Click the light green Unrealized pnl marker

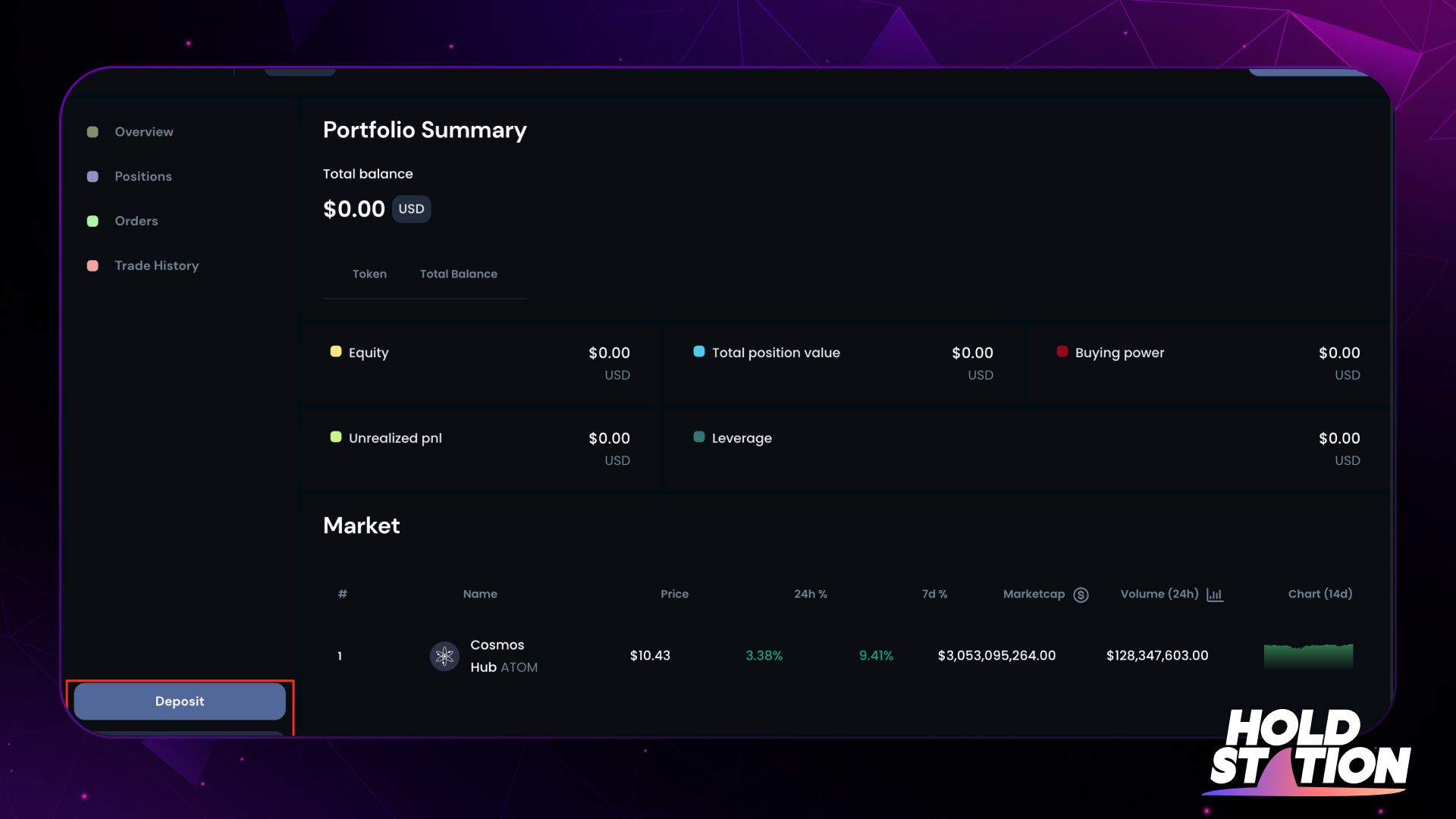coord(336,437)
